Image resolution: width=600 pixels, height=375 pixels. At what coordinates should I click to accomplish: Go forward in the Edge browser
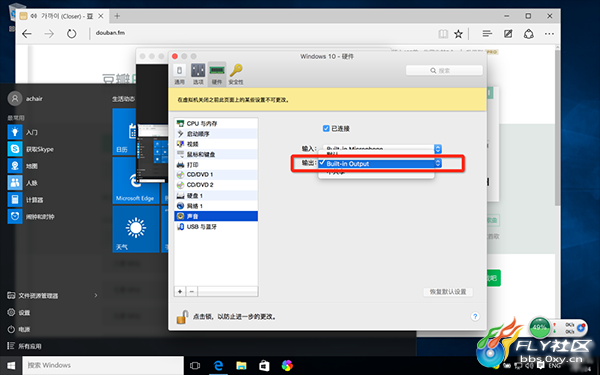click(x=49, y=34)
